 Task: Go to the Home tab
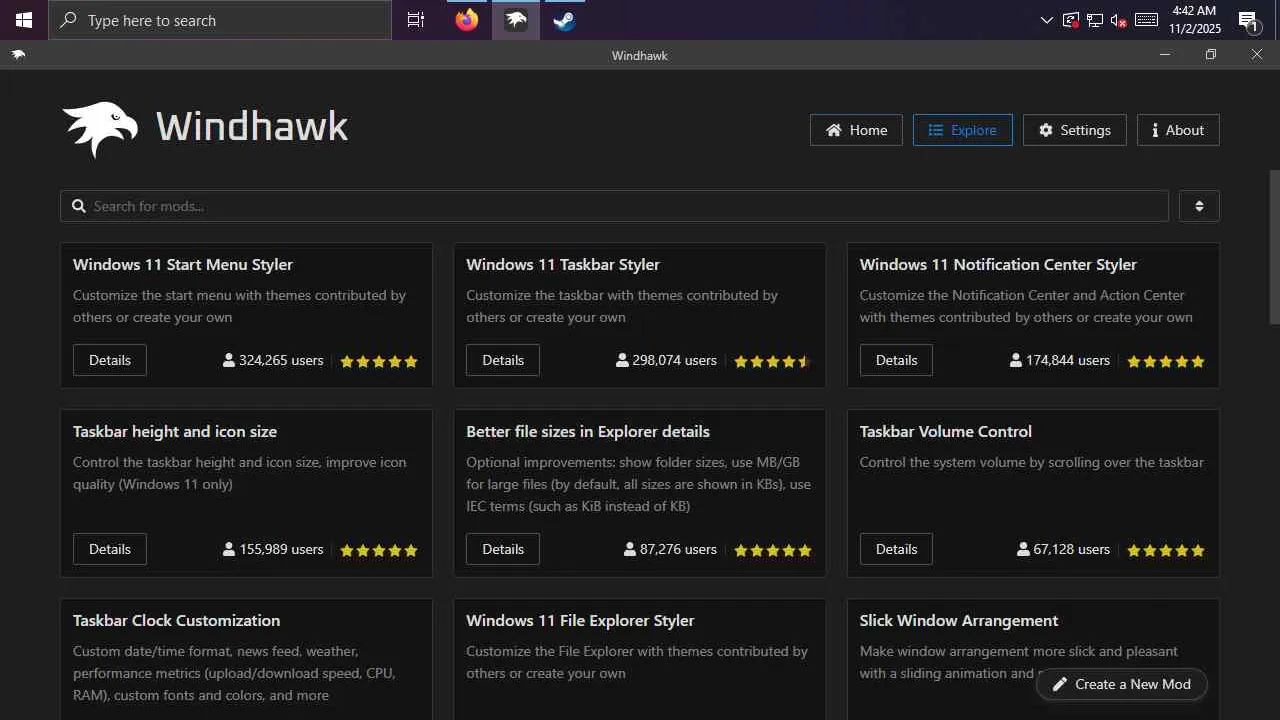coord(856,130)
